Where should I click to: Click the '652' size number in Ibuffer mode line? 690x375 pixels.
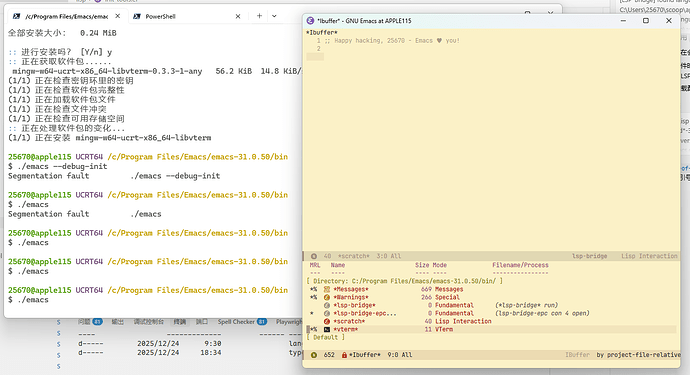(329, 355)
